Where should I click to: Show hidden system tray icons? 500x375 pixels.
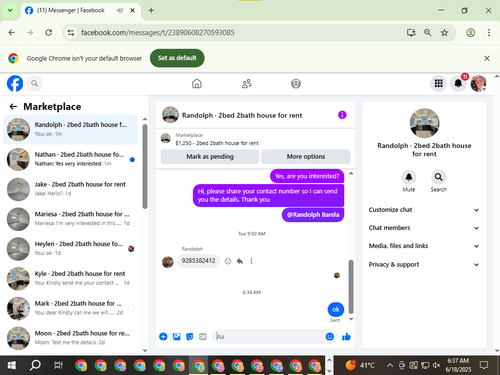(x=389, y=365)
